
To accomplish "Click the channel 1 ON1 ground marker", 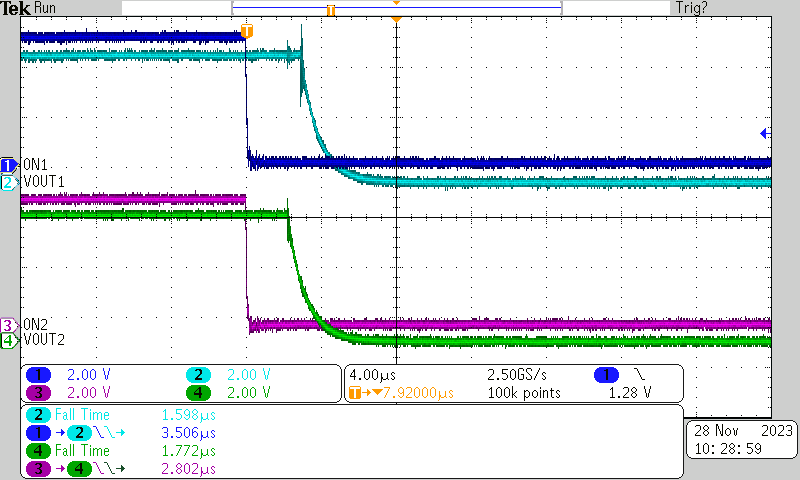I will [8, 164].
